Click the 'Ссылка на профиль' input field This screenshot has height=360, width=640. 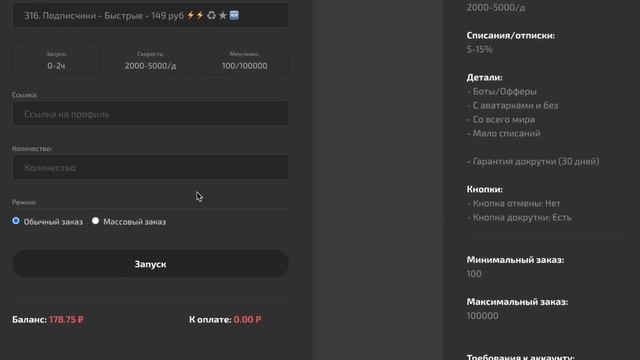tap(150, 114)
